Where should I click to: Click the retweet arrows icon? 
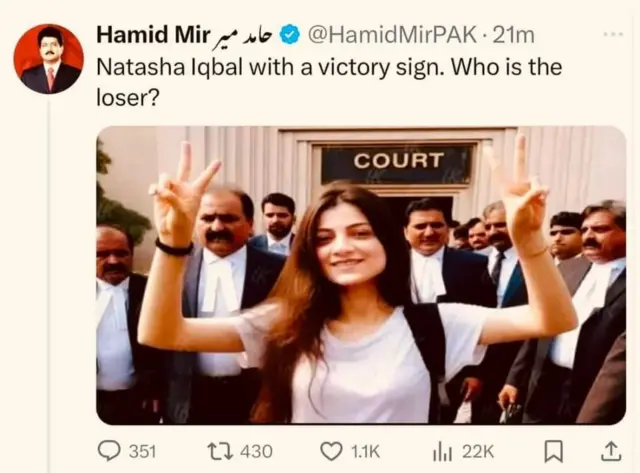click(x=220, y=451)
